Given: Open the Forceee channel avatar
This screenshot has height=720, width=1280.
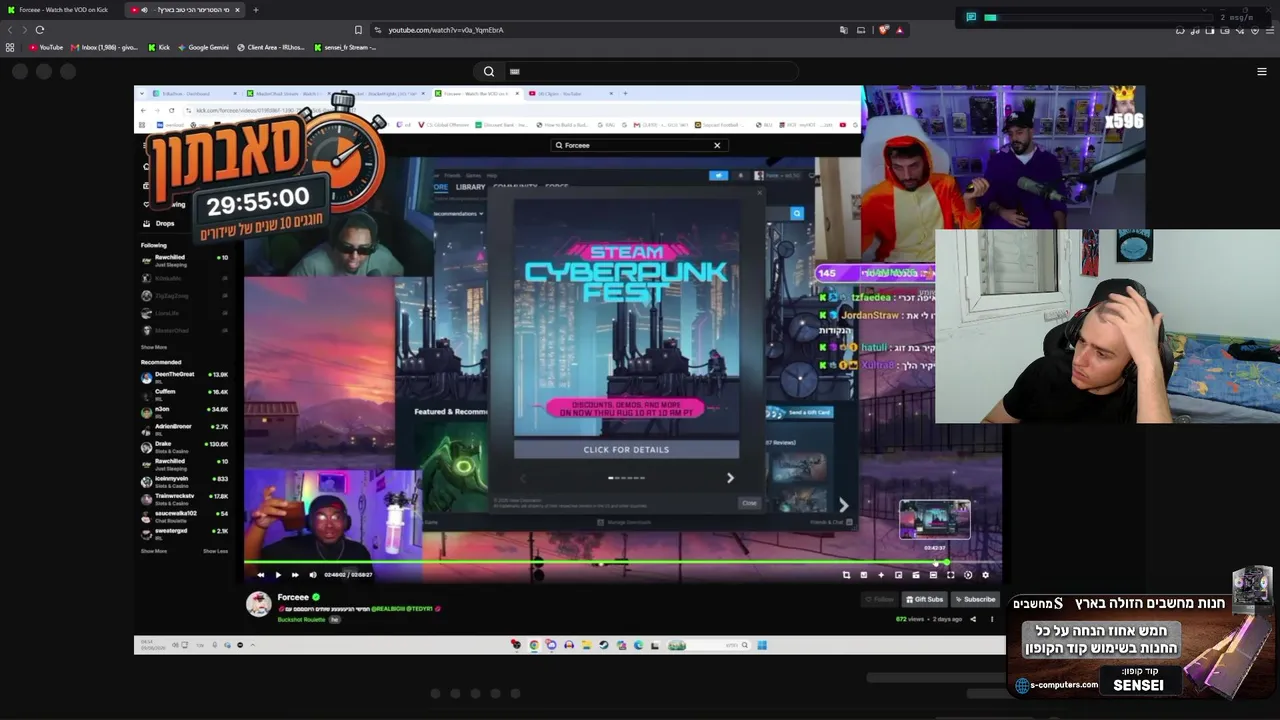Looking at the screenshot, I should click(259, 604).
